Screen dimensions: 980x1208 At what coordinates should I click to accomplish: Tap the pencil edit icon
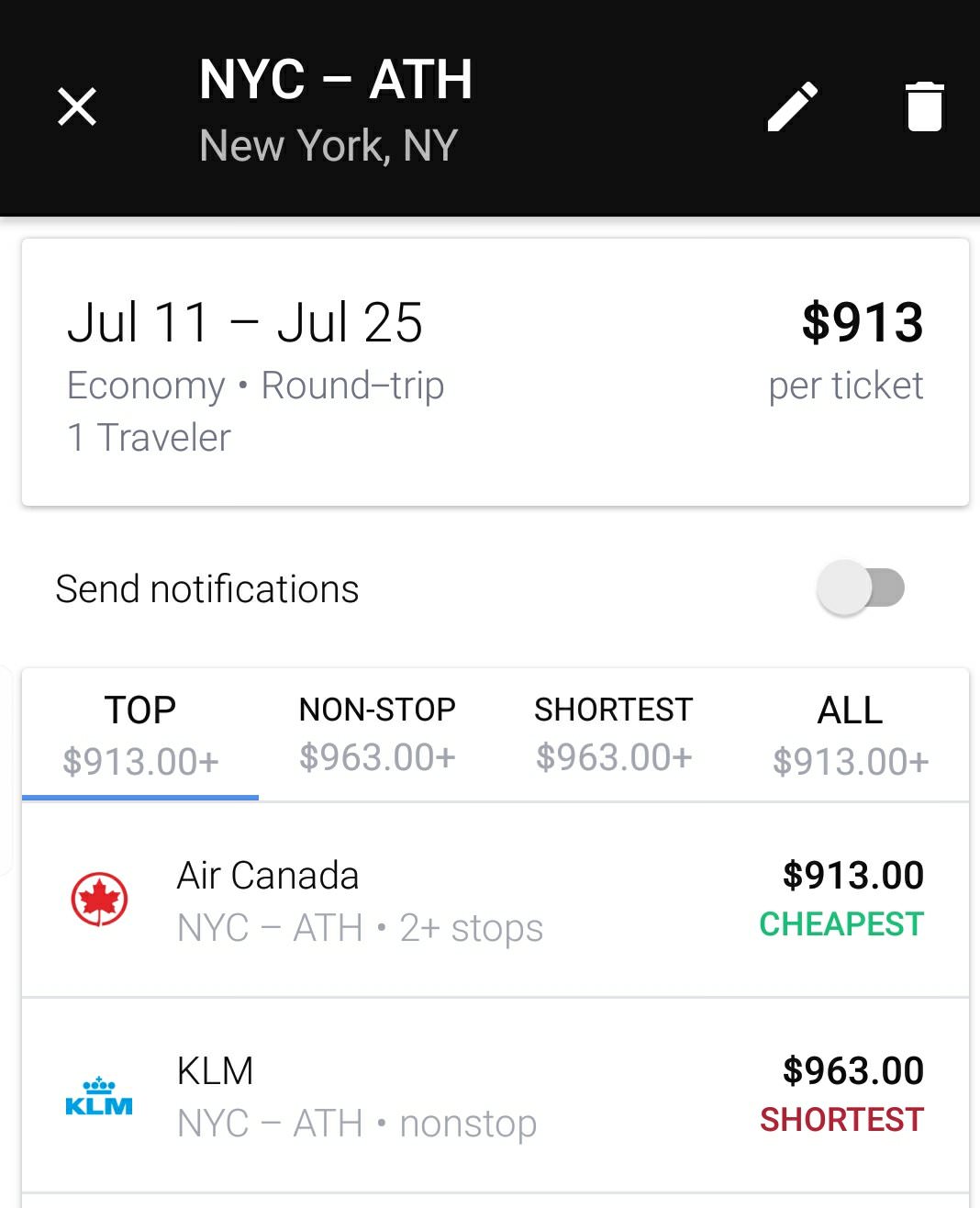pyautogui.click(x=793, y=106)
